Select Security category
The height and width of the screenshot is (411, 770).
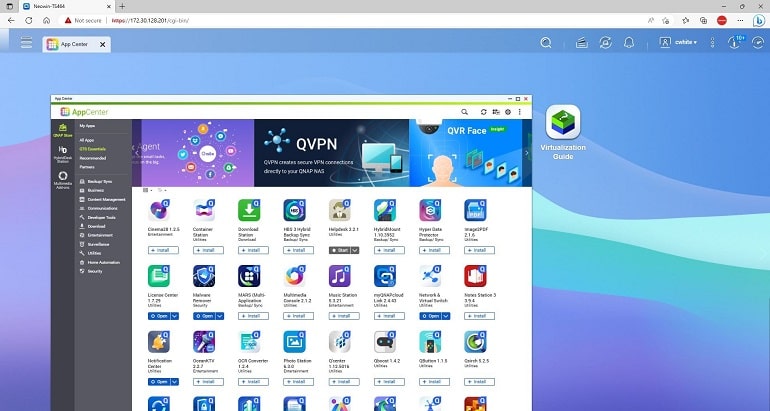coord(91,272)
